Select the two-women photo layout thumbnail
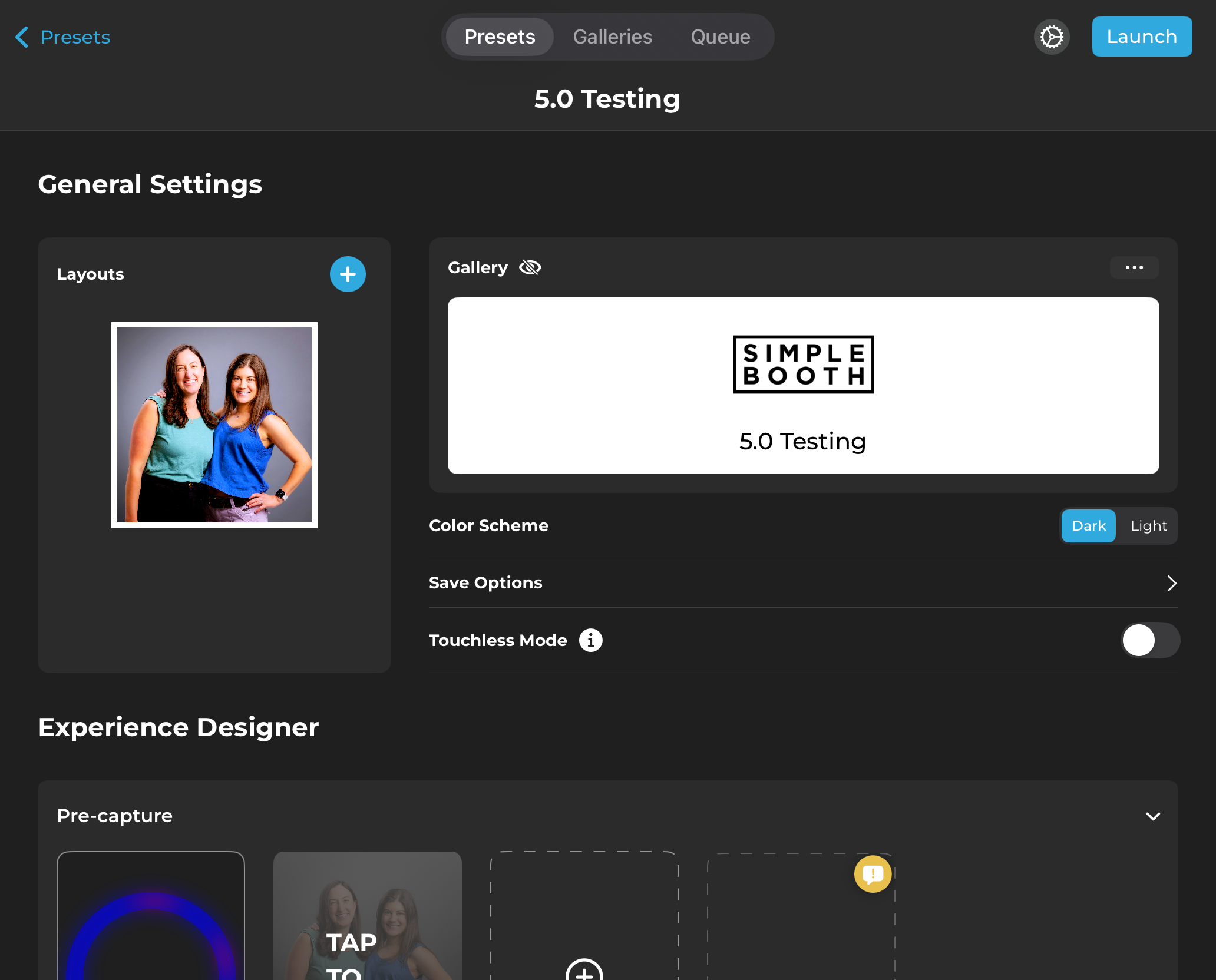The image size is (1216, 980). coord(214,425)
